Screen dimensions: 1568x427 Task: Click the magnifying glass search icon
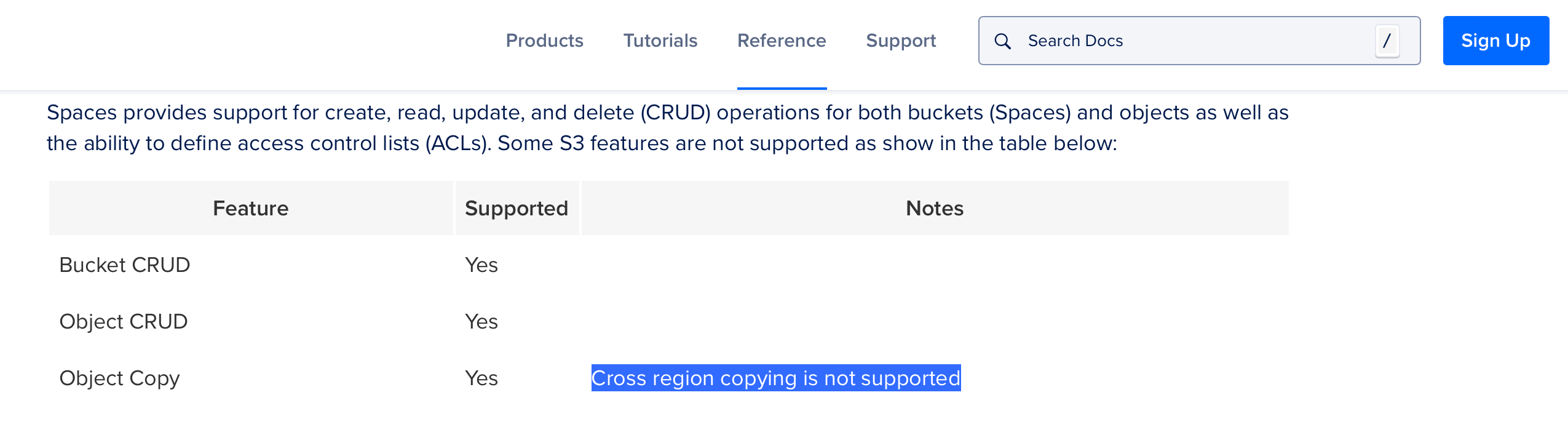click(1004, 41)
